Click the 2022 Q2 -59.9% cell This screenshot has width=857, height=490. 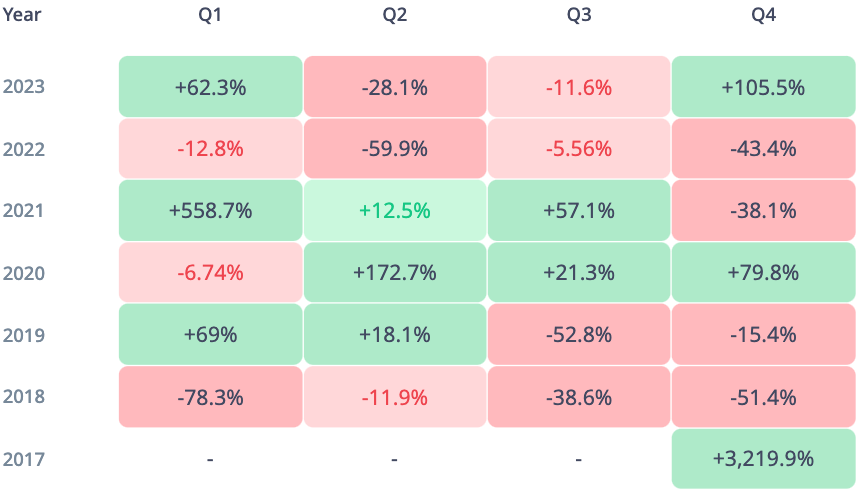pyautogui.click(x=395, y=149)
